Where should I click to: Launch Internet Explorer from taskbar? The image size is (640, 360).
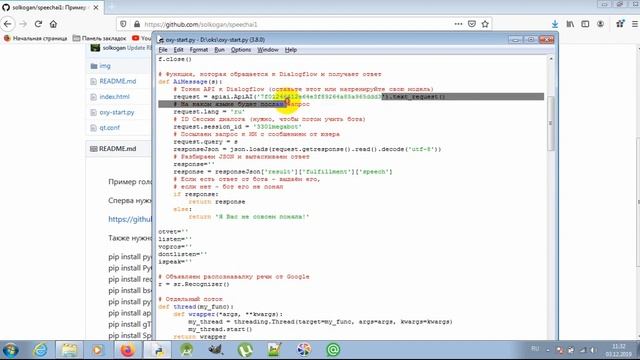tap(40, 350)
